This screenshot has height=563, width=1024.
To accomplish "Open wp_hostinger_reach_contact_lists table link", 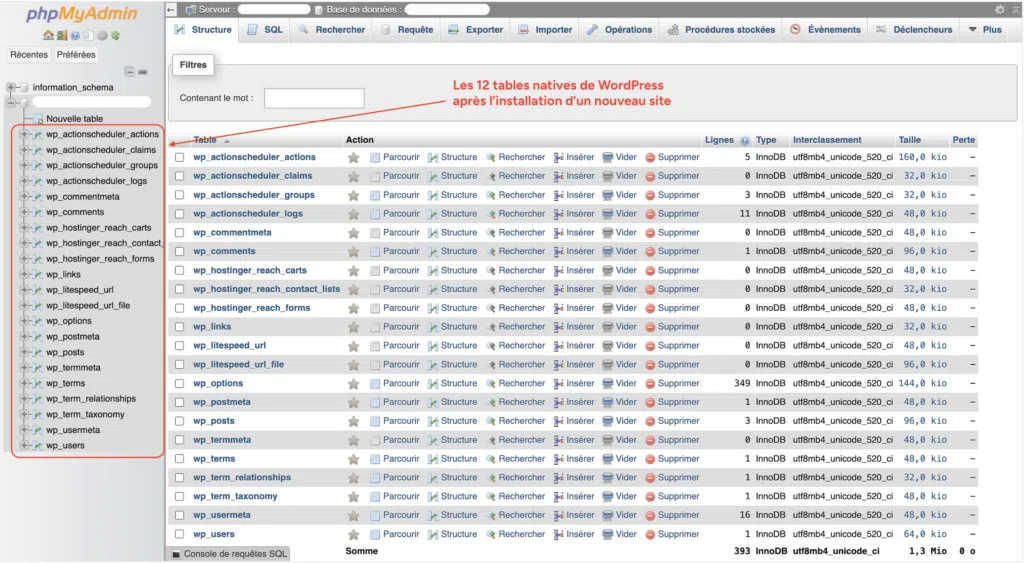I will click(x=266, y=289).
